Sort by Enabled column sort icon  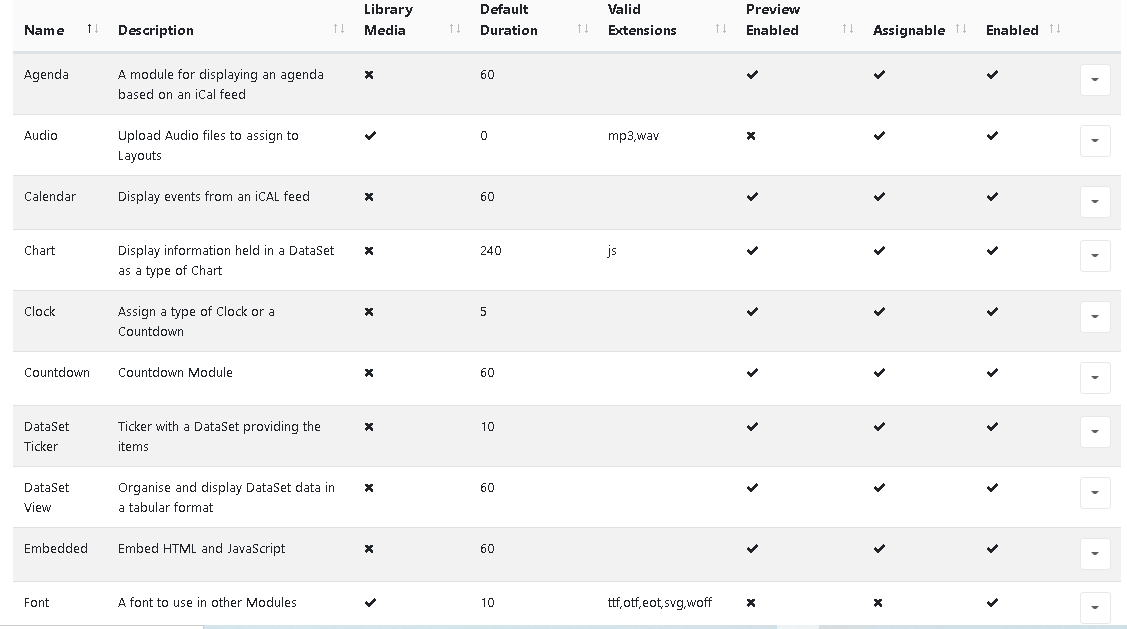pos(1055,29)
